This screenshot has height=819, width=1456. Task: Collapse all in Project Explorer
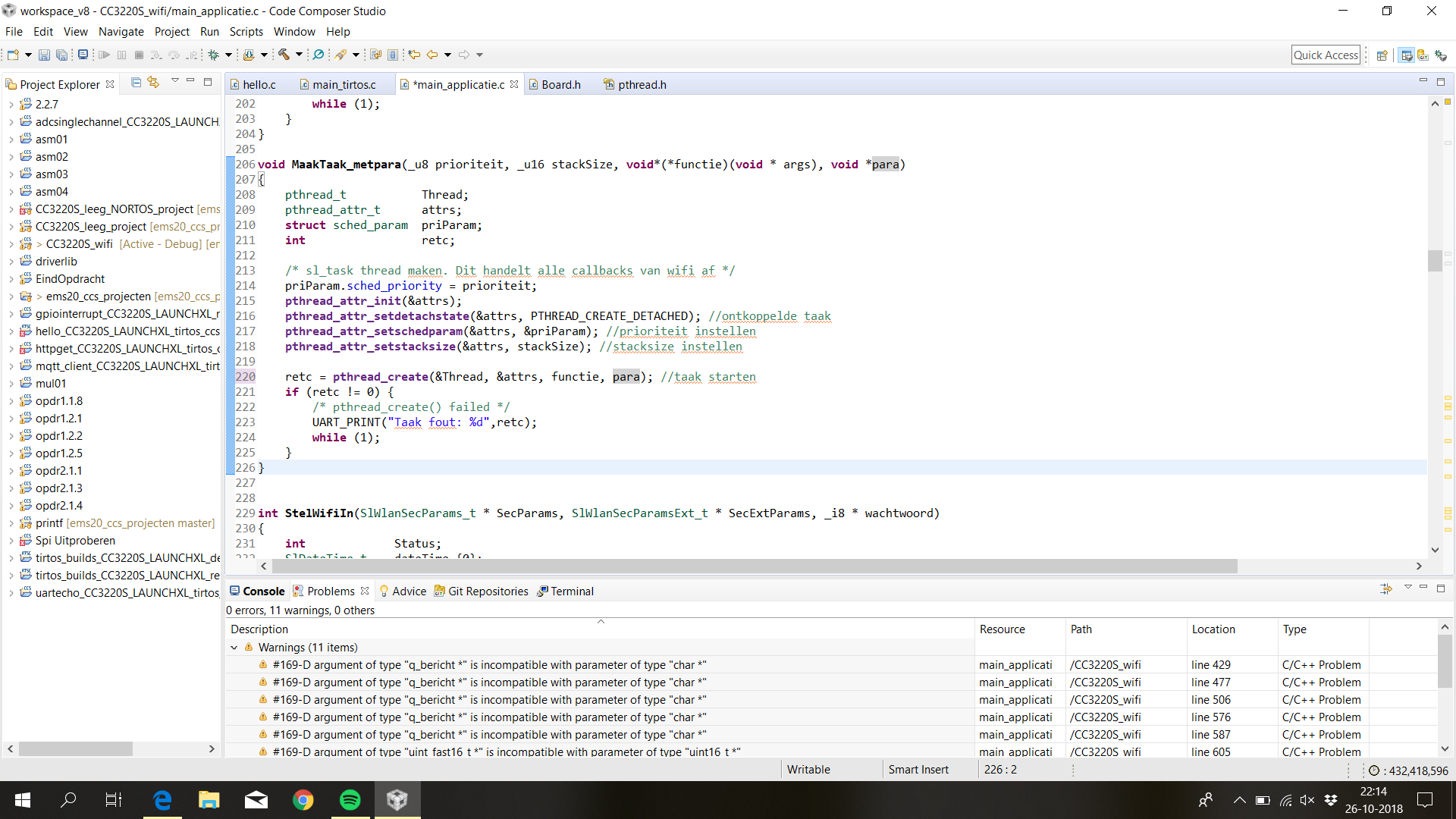tap(136, 83)
